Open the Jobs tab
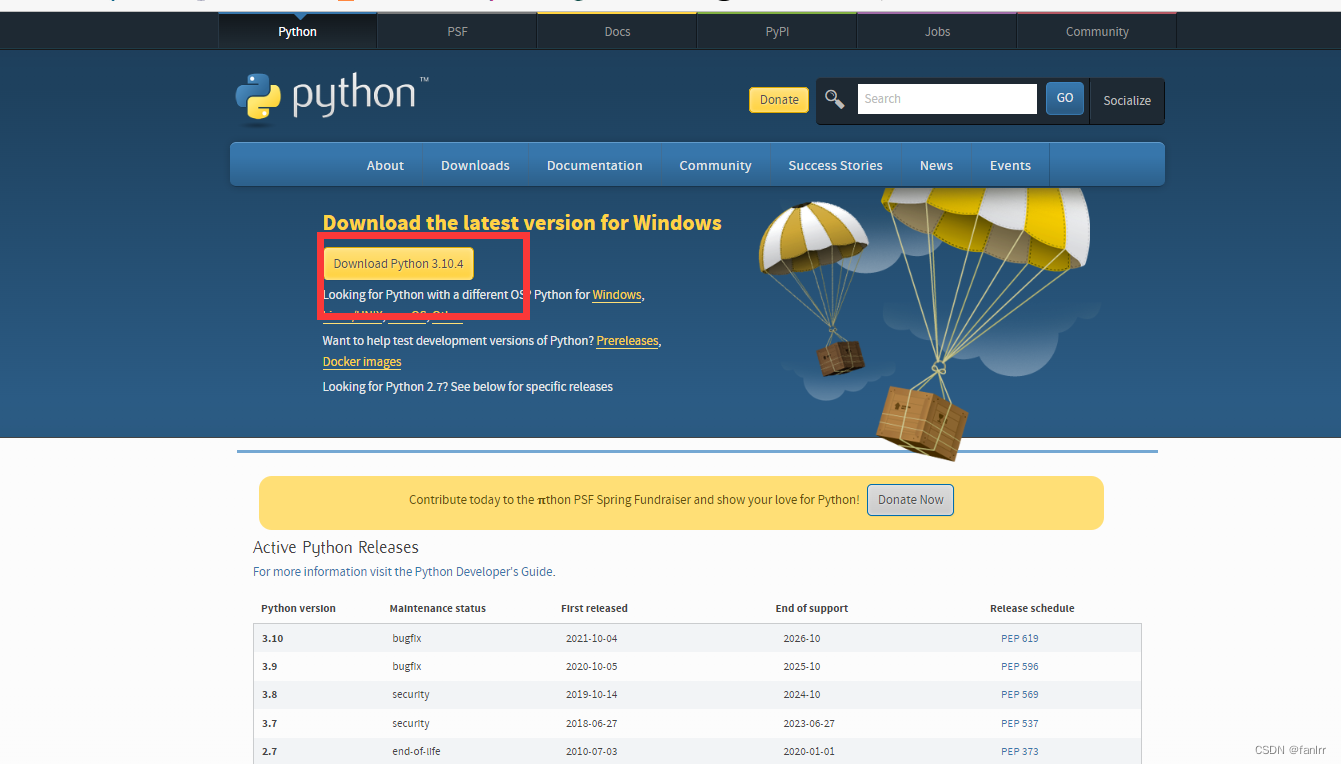Screen dimensions: 1341x764 (x=936, y=31)
